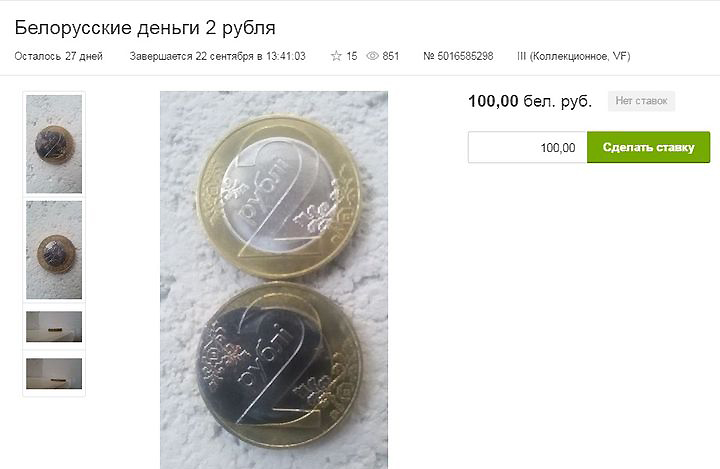
Task: Click the title Белорусские деньги 2 рубля
Action: (145, 28)
